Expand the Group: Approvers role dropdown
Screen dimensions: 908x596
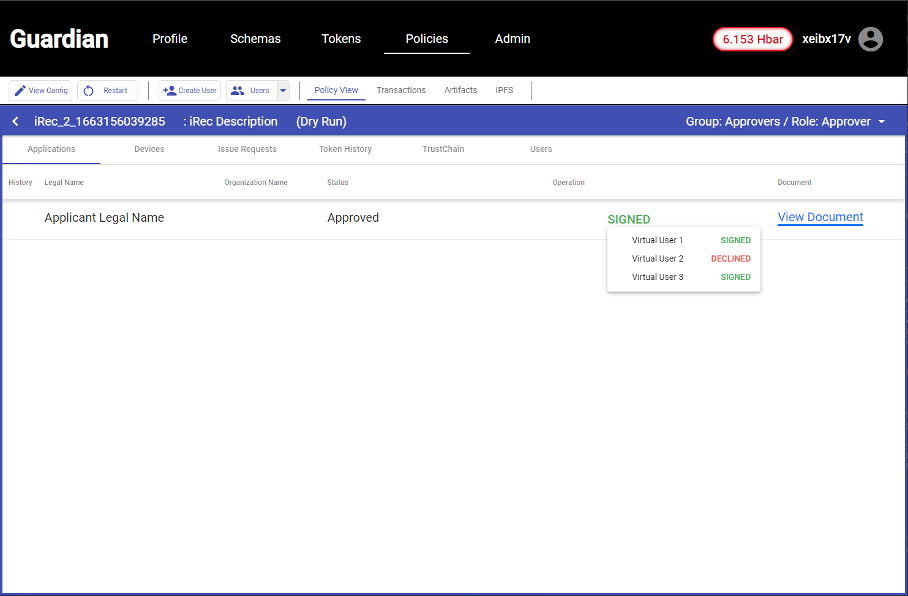pyautogui.click(x=785, y=122)
